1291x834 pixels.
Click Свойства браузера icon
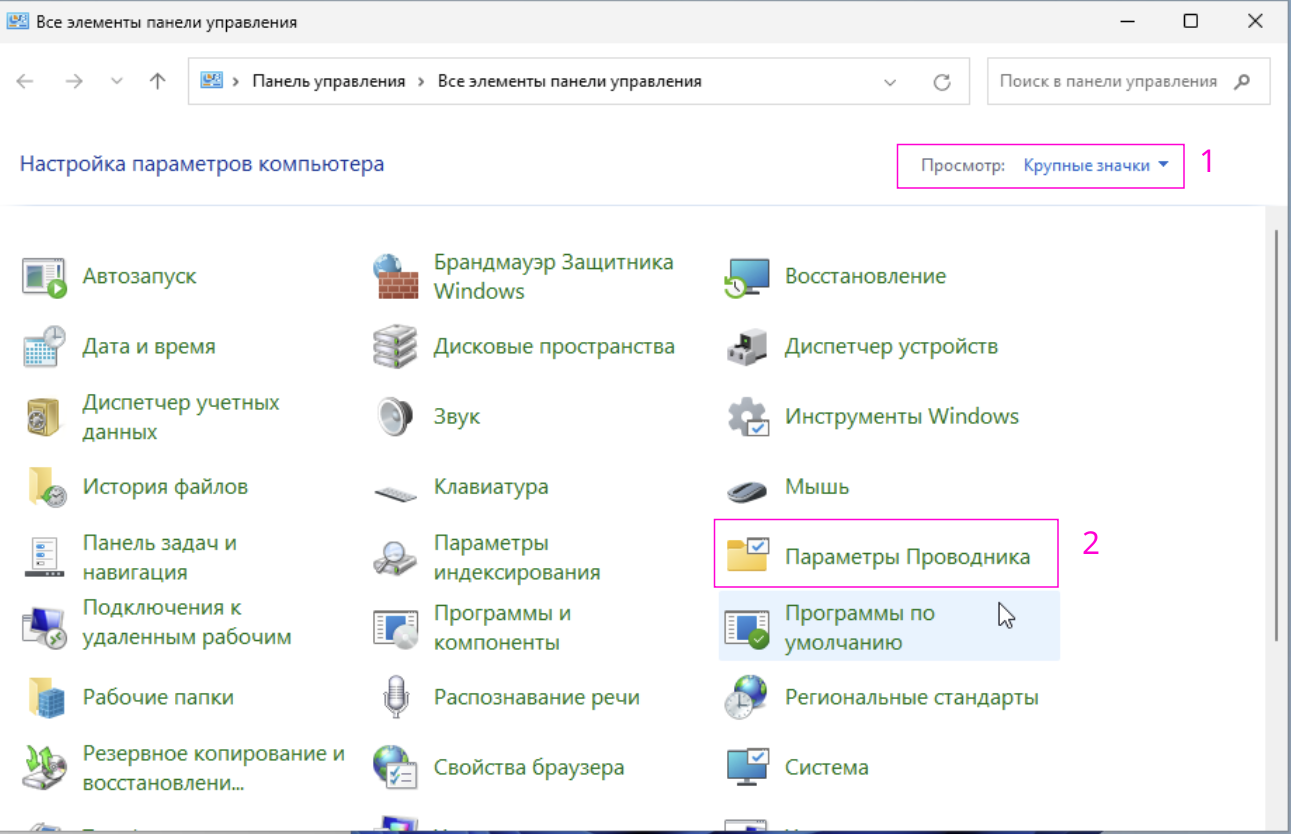(x=396, y=767)
